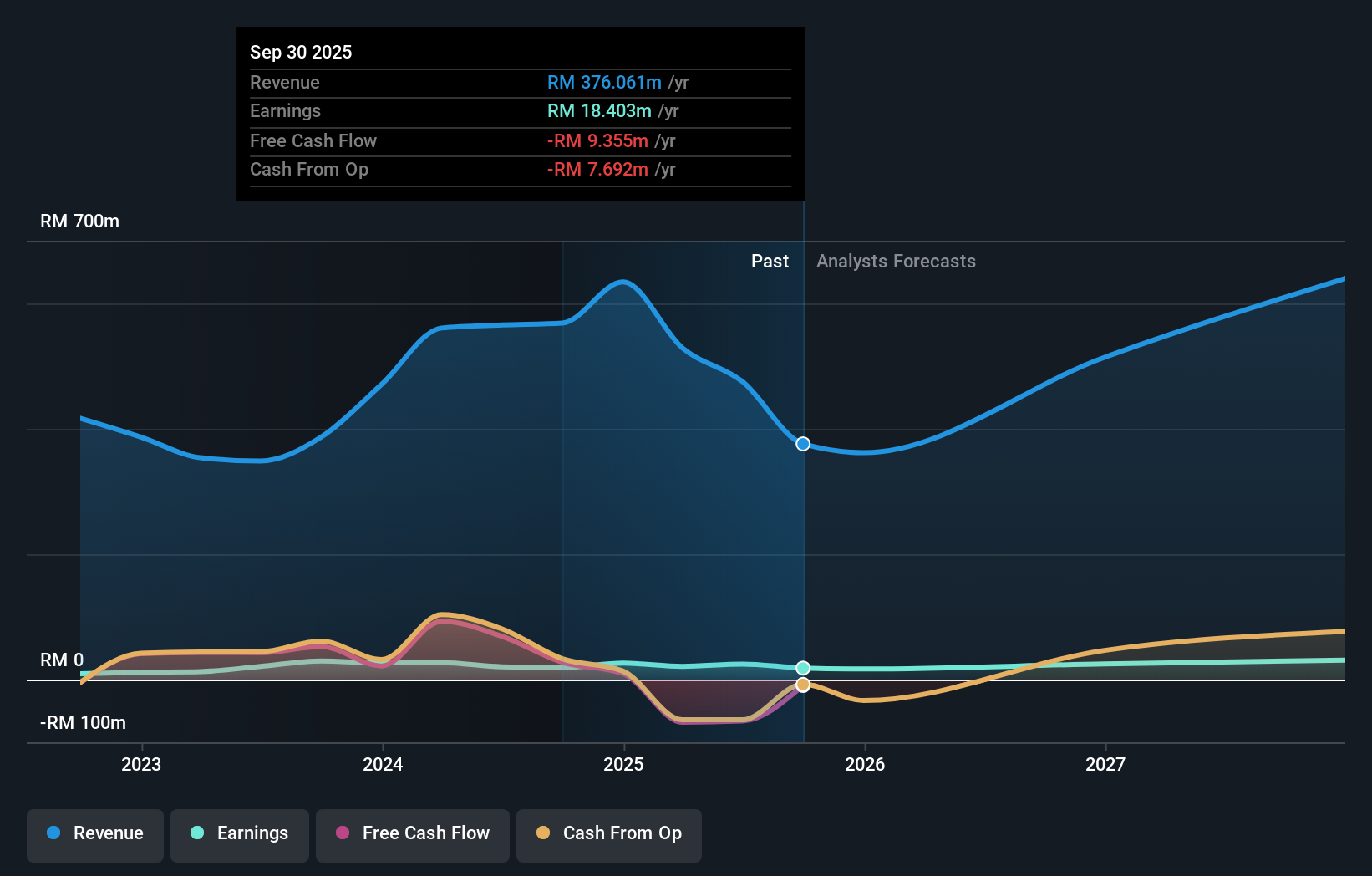Click the -RM 100m axis label

pos(82,723)
